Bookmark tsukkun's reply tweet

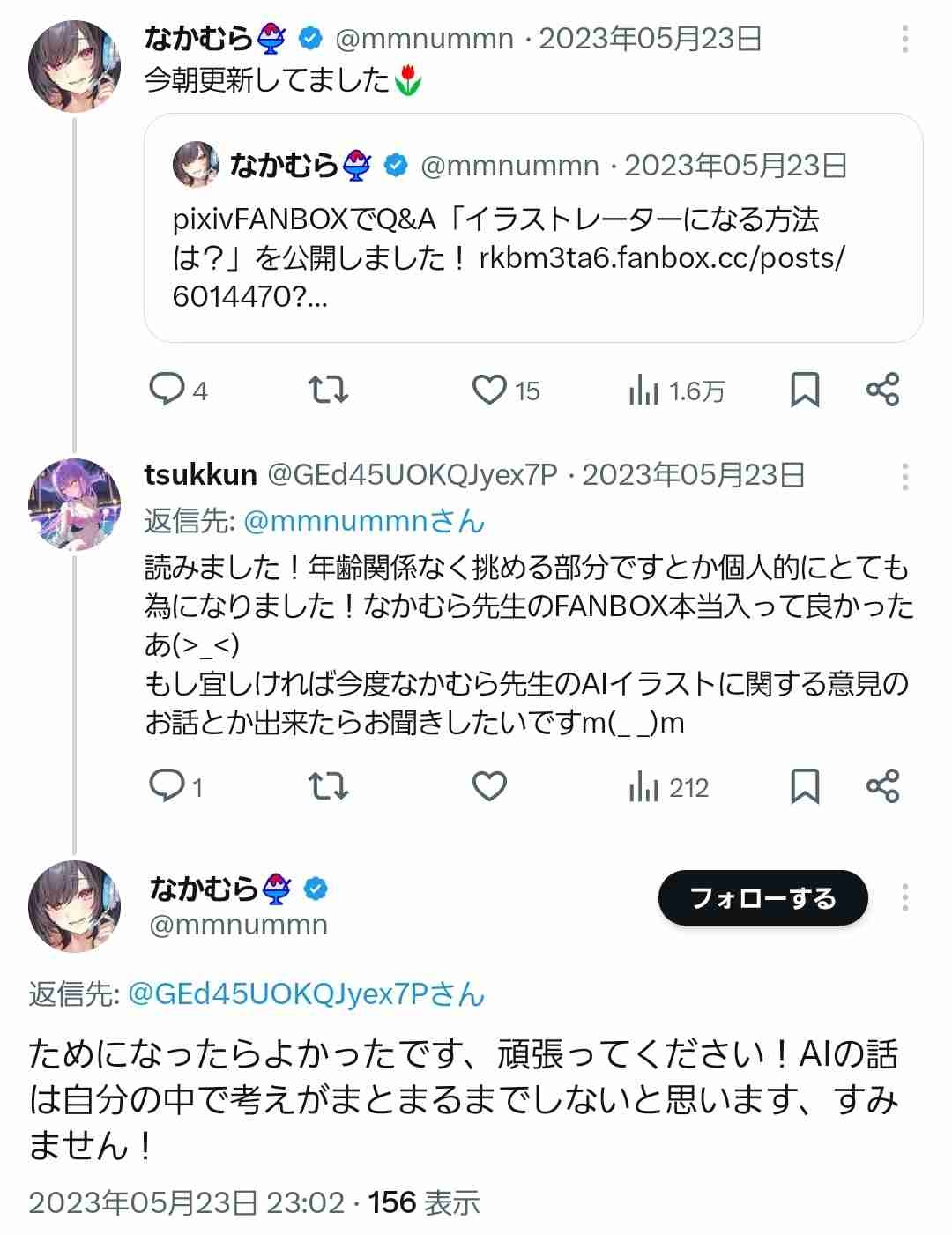[x=804, y=785]
